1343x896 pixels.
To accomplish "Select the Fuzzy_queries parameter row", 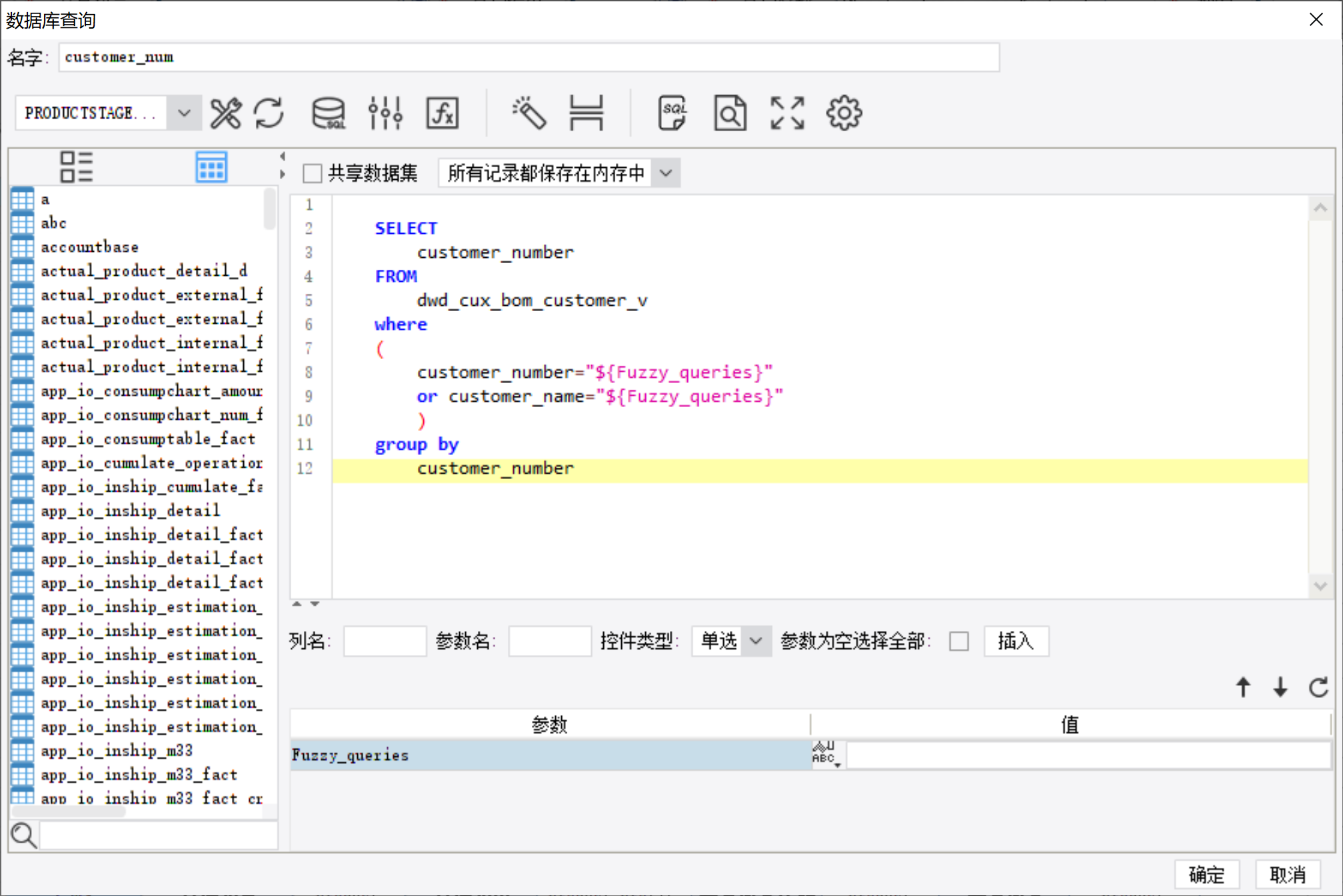I will (x=551, y=755).
